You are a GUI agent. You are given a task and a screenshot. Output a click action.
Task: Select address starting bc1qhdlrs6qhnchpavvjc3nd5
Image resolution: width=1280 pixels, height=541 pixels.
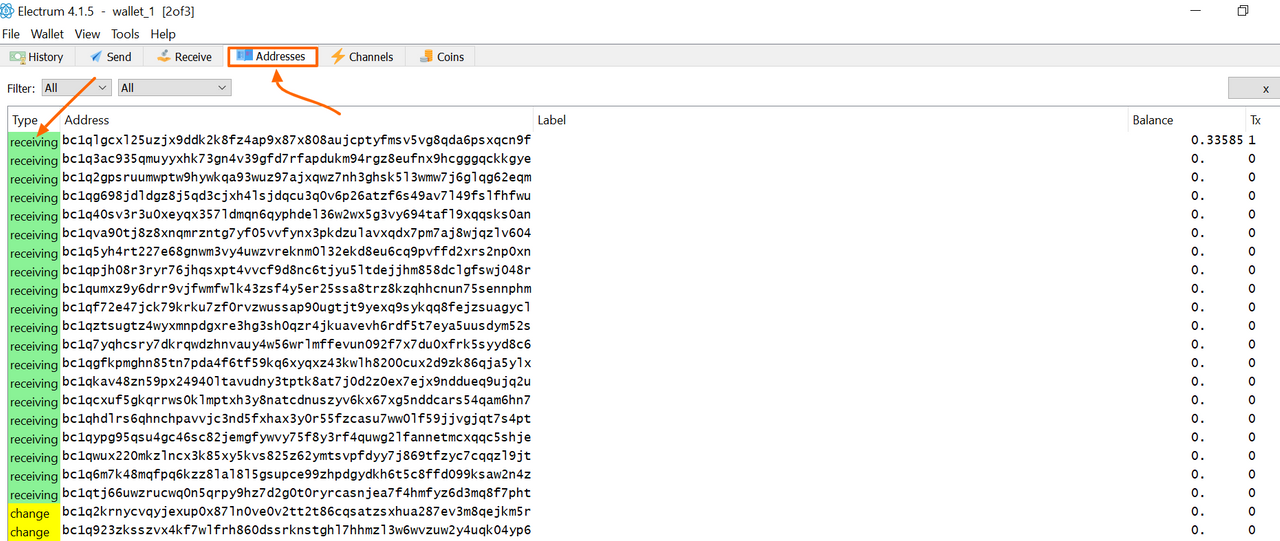[297, 420]
